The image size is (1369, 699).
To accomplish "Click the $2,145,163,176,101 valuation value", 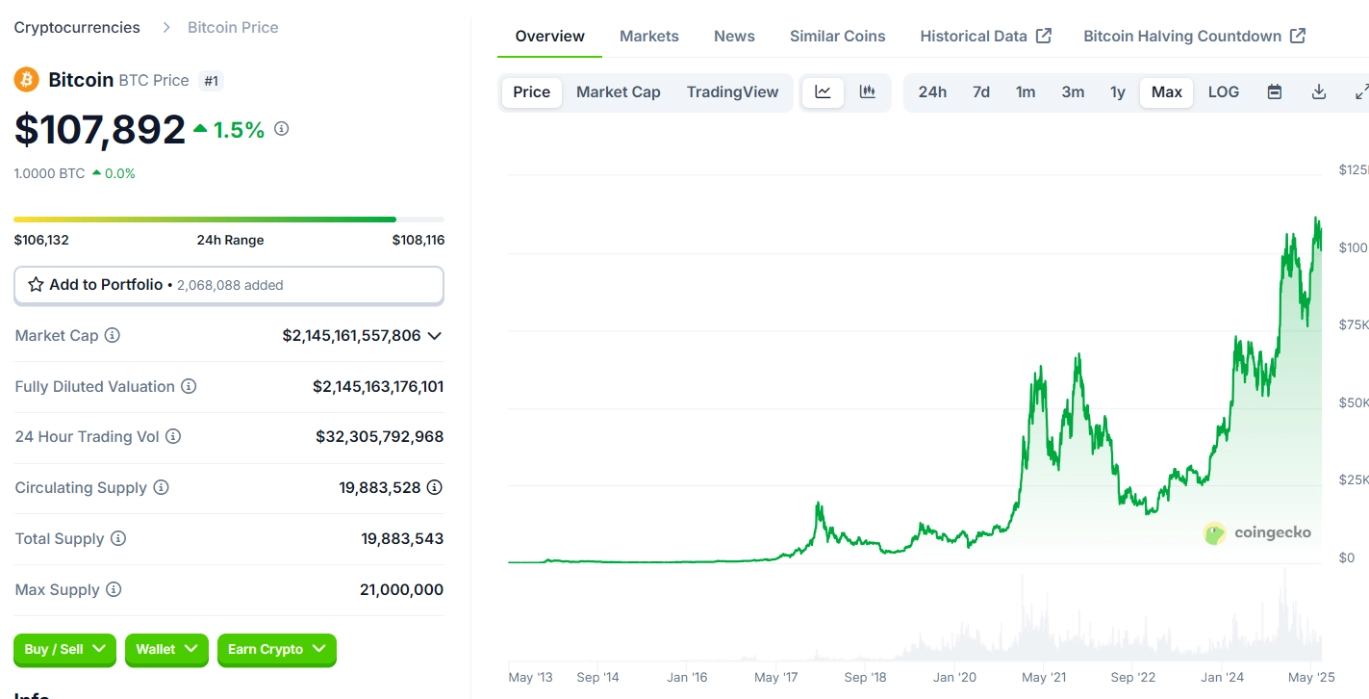I will coord(378,386).
